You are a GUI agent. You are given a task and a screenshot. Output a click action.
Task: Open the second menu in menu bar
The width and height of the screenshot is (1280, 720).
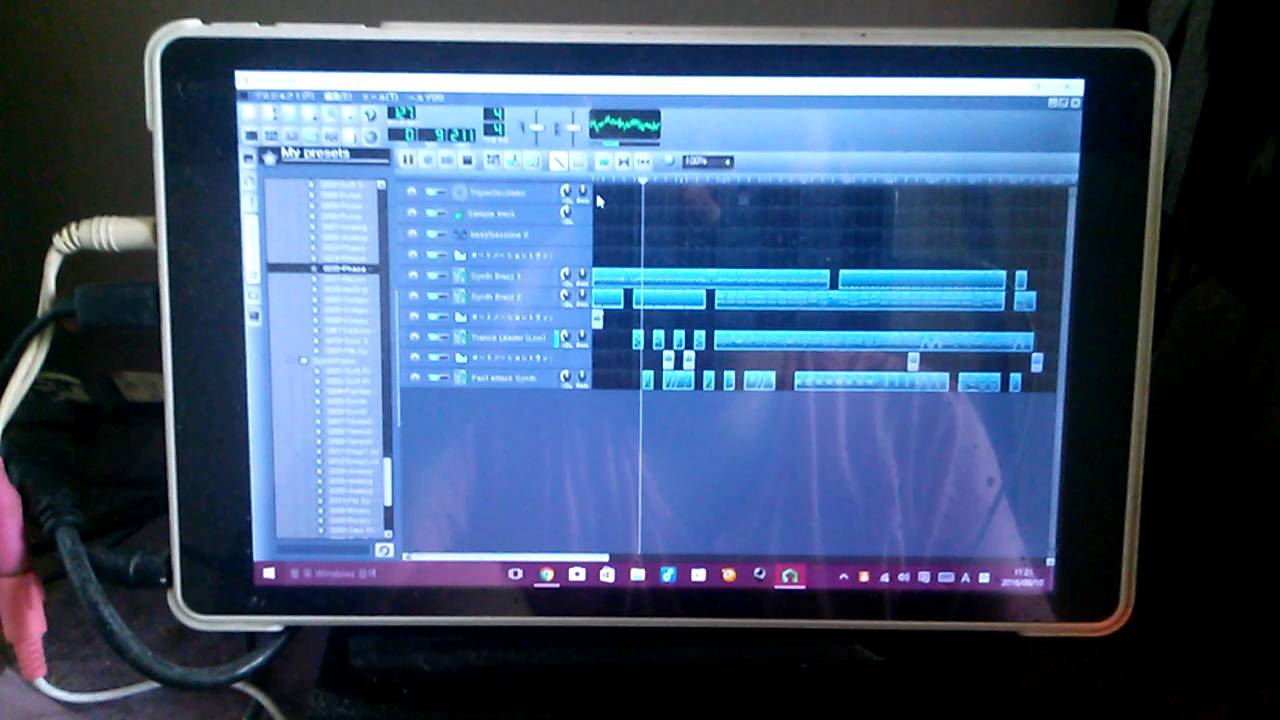[x=337, y=97]
